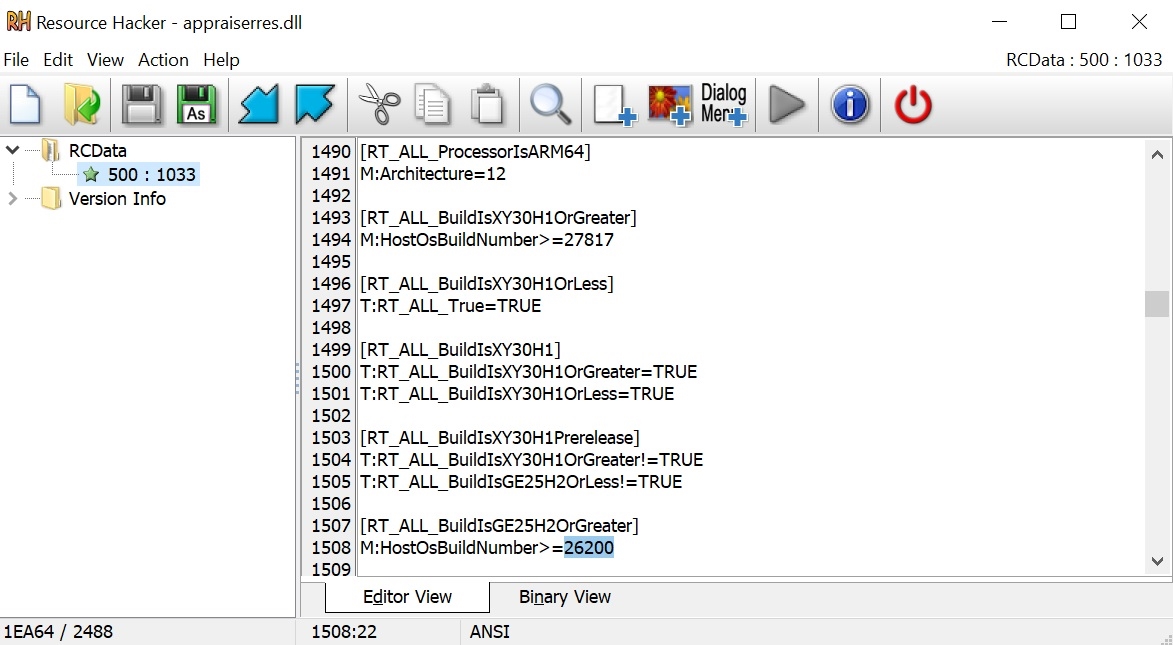Click Add image resource flower icon
Screen dimensions: 1173x645
(x=670, y=105)
